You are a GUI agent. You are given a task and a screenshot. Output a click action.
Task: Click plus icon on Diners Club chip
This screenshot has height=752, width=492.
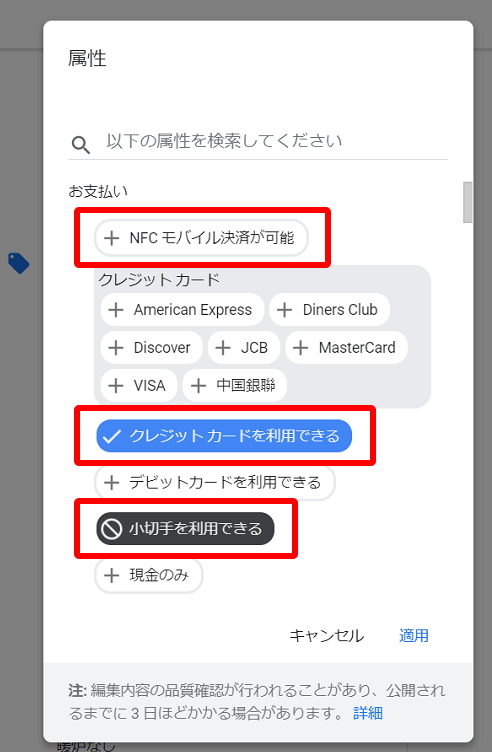[284, 310]
